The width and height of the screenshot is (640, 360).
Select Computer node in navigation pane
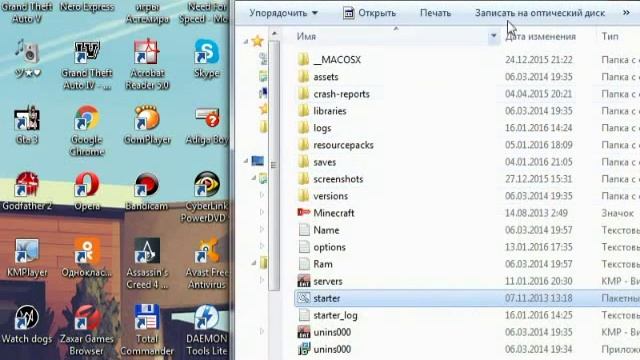click(x=258, y=161)
